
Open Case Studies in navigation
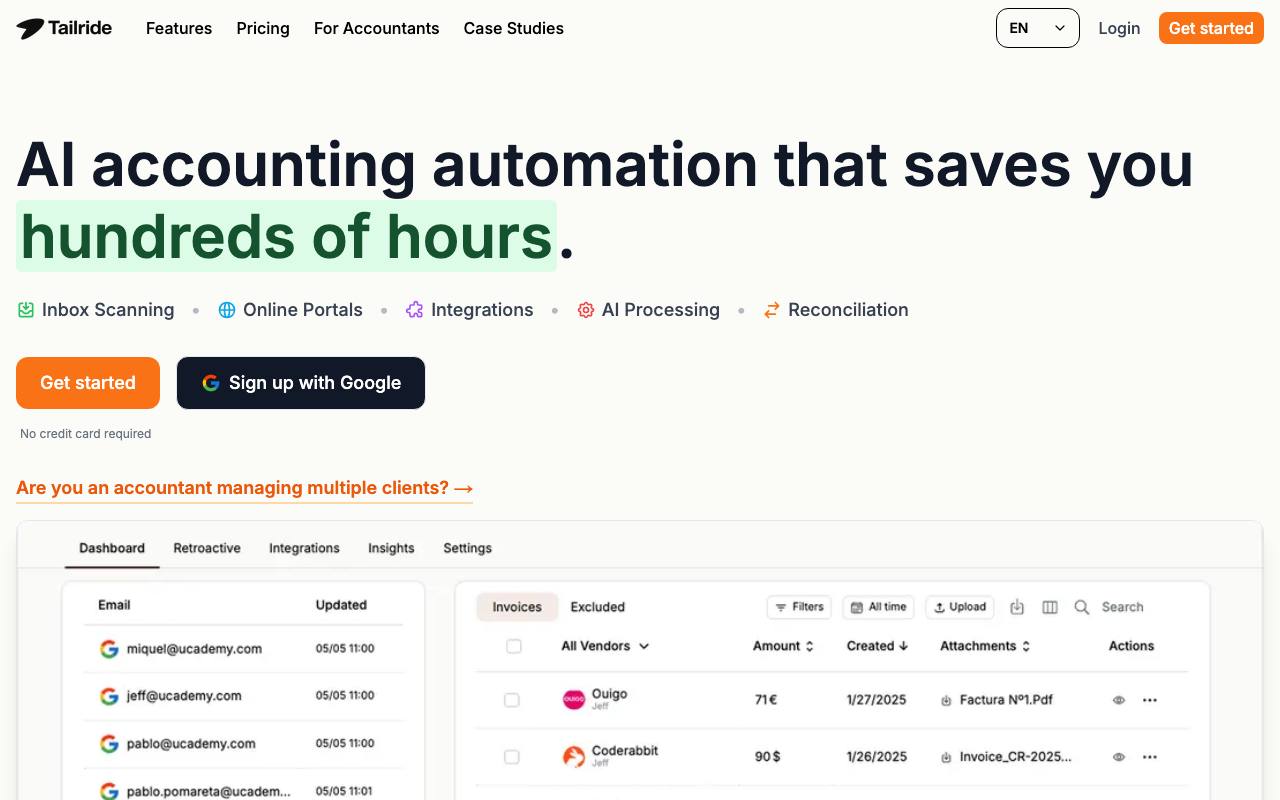pyautogui.click(x=514, y=28)
